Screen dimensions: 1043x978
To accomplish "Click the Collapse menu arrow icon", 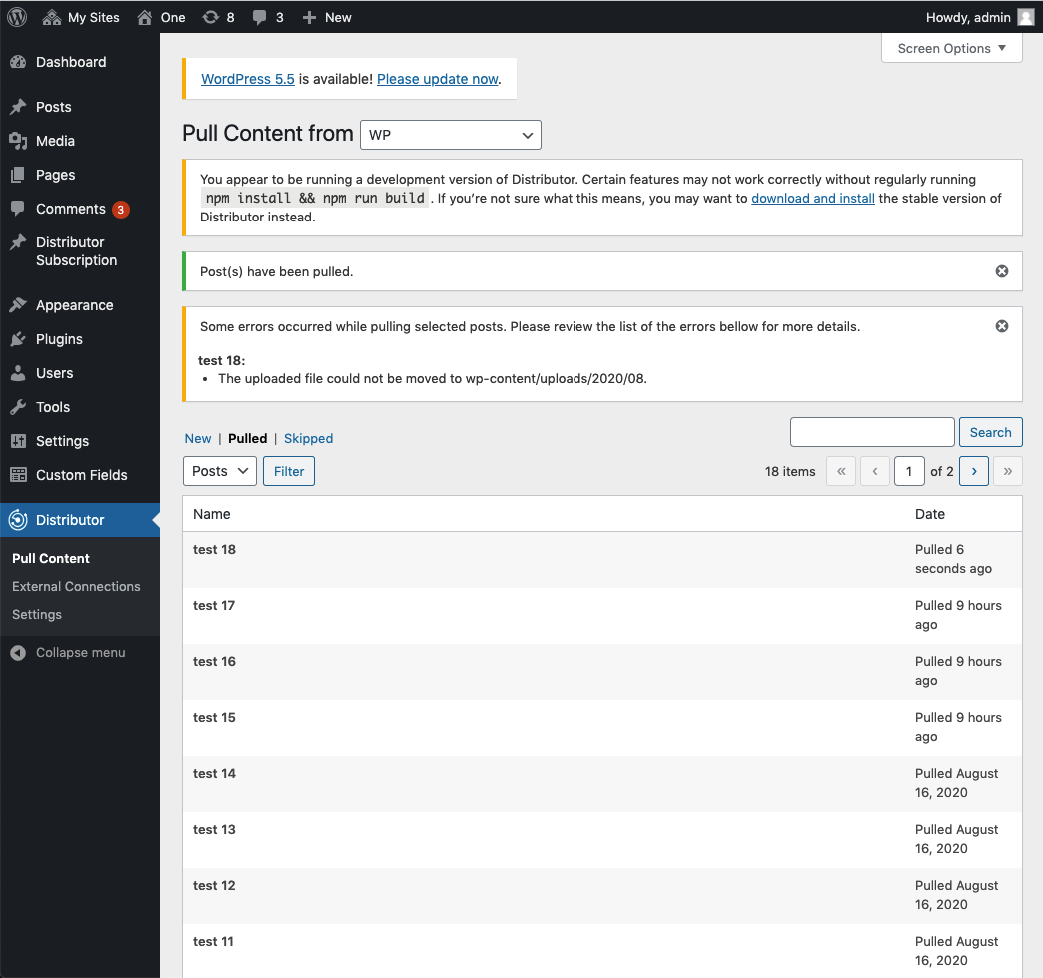I will tap(18, 653).
